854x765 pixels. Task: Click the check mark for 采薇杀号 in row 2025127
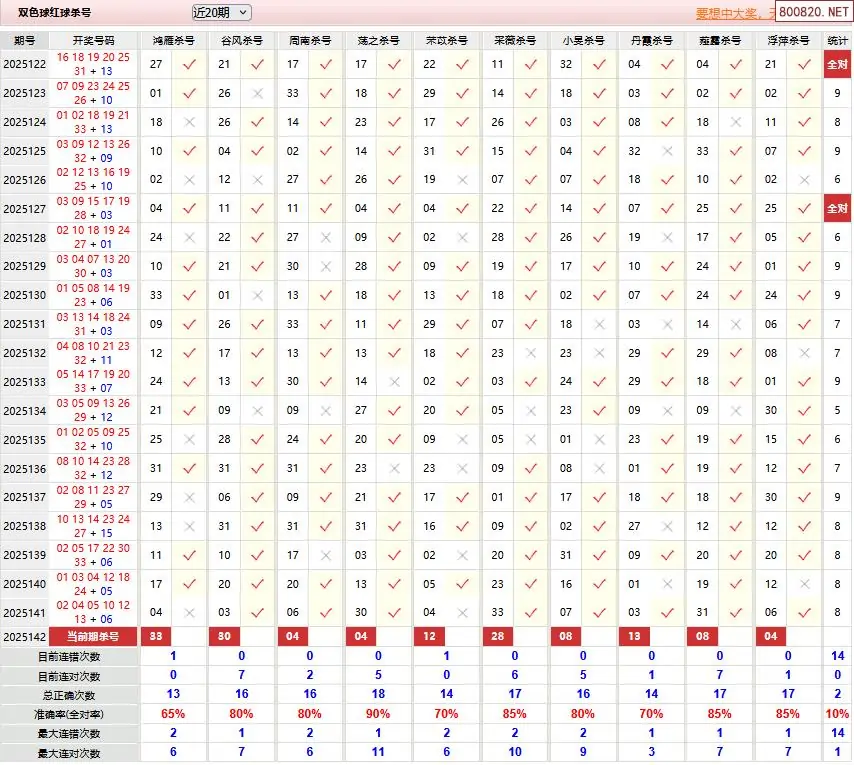point(531,209)
